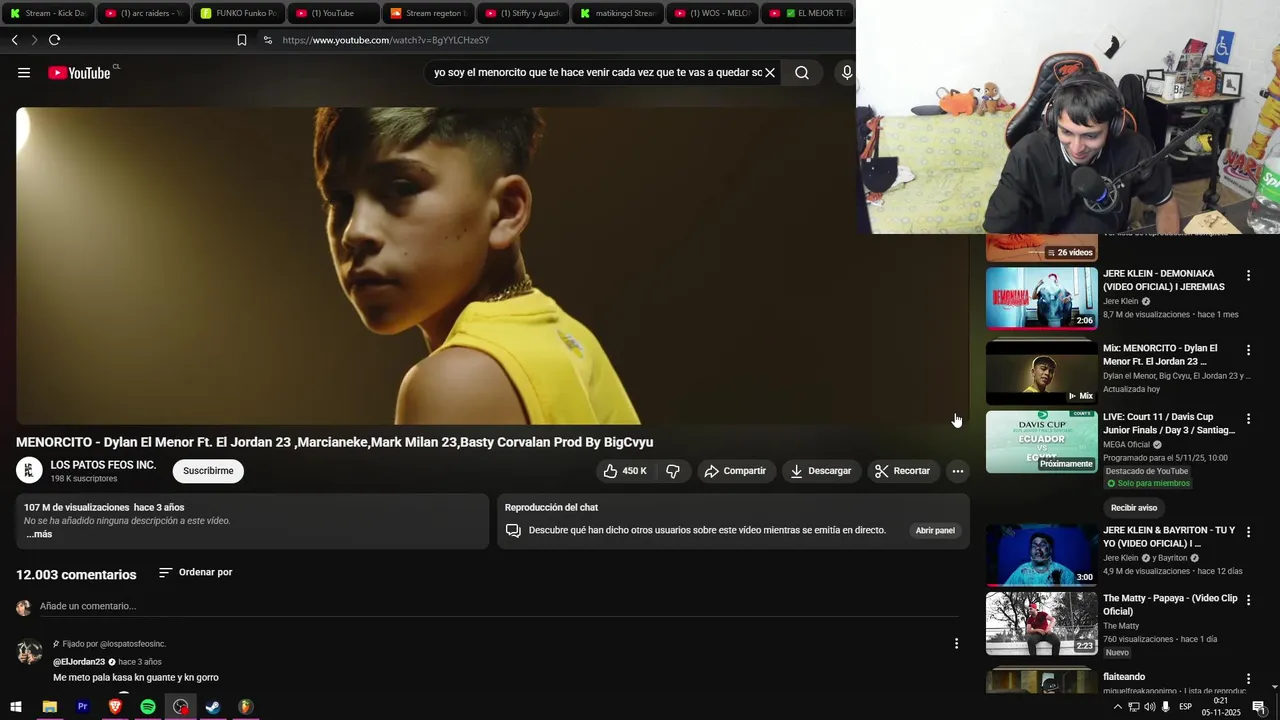Open Steam from the taskbar

pyautogui.click(x=213, y=707)
